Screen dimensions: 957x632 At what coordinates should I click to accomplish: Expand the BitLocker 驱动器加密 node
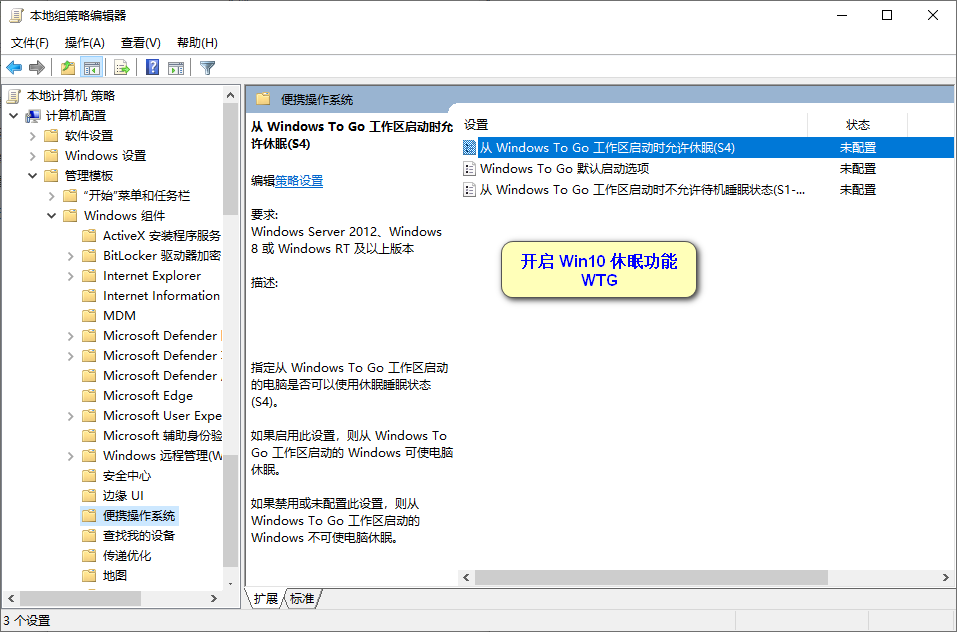click(70, 256)
